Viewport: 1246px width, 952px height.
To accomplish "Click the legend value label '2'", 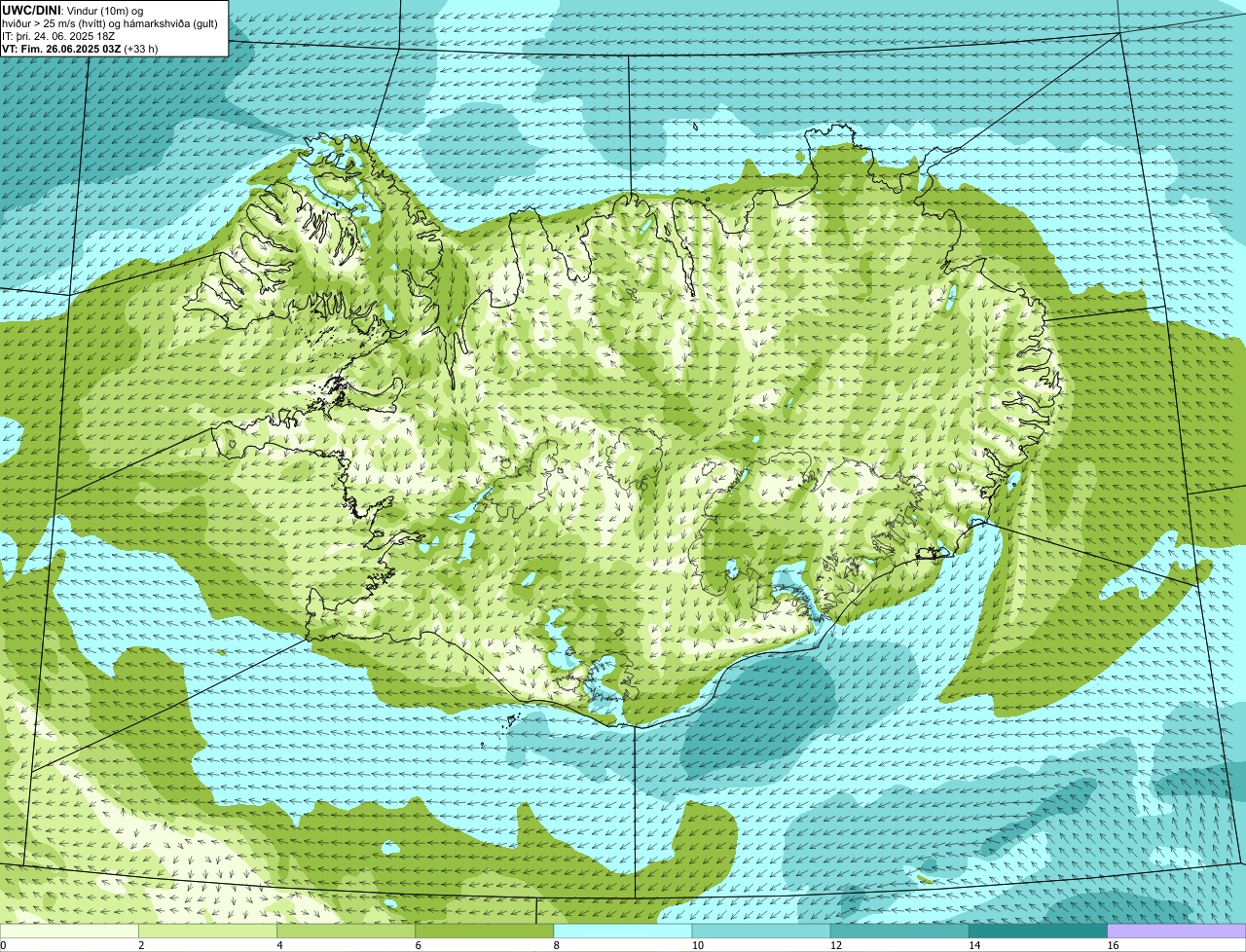I will (141, 945).
